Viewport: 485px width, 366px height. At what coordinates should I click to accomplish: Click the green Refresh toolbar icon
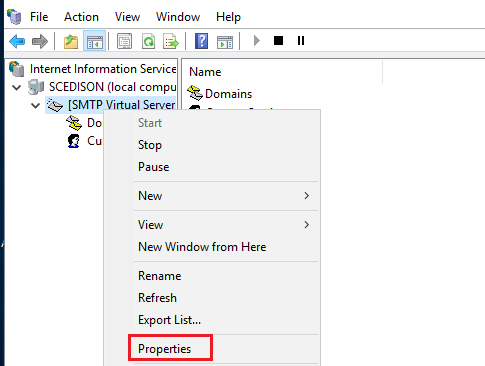(x=148, y=41)
